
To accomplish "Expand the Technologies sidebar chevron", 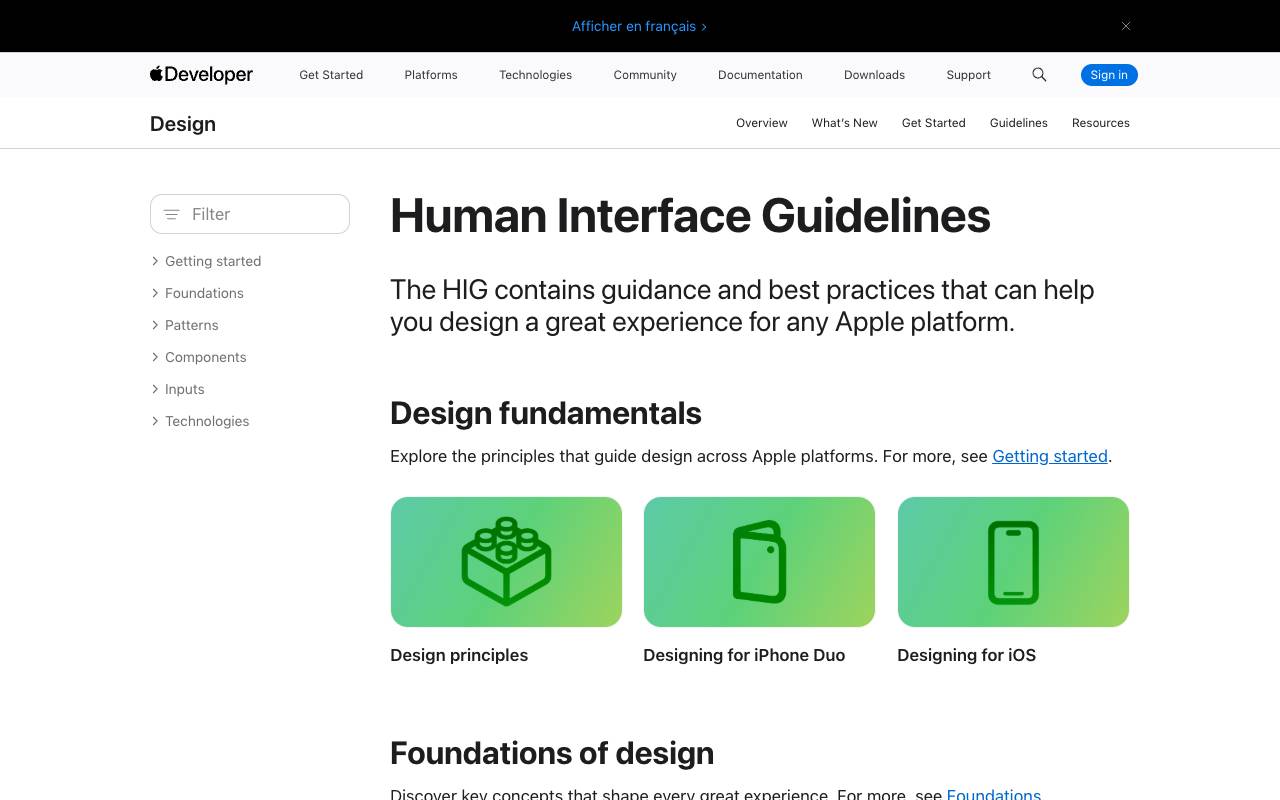I will click(x=155, y=421).
